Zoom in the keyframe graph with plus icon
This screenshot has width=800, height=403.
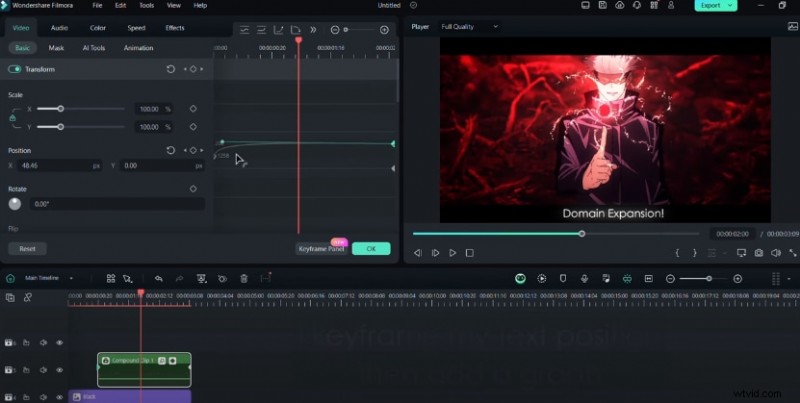pos(384,30)
